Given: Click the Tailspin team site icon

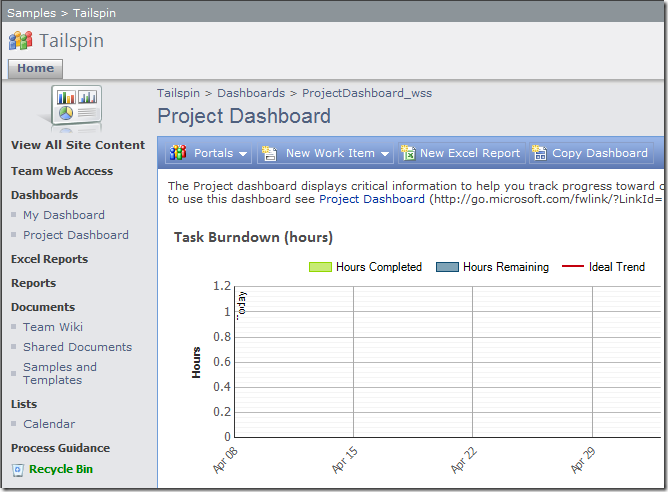Looking at the screenshot, I should [20, 41].
